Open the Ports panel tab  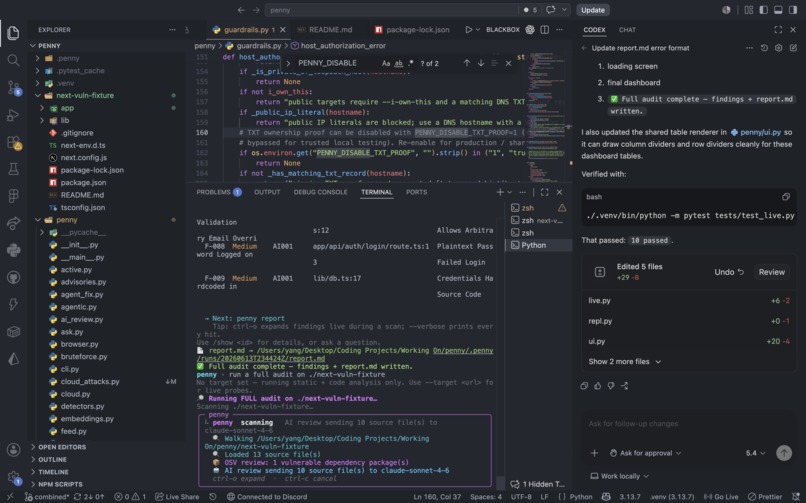click(416, 192)
